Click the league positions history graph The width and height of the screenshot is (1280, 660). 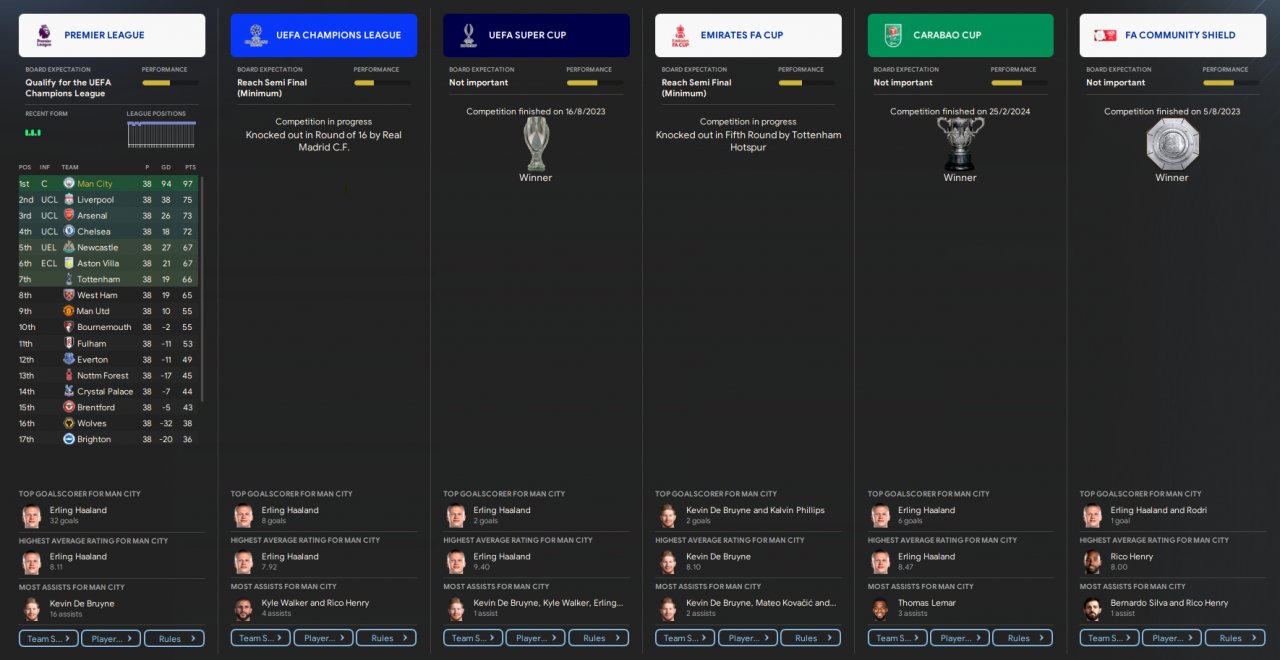161,135
